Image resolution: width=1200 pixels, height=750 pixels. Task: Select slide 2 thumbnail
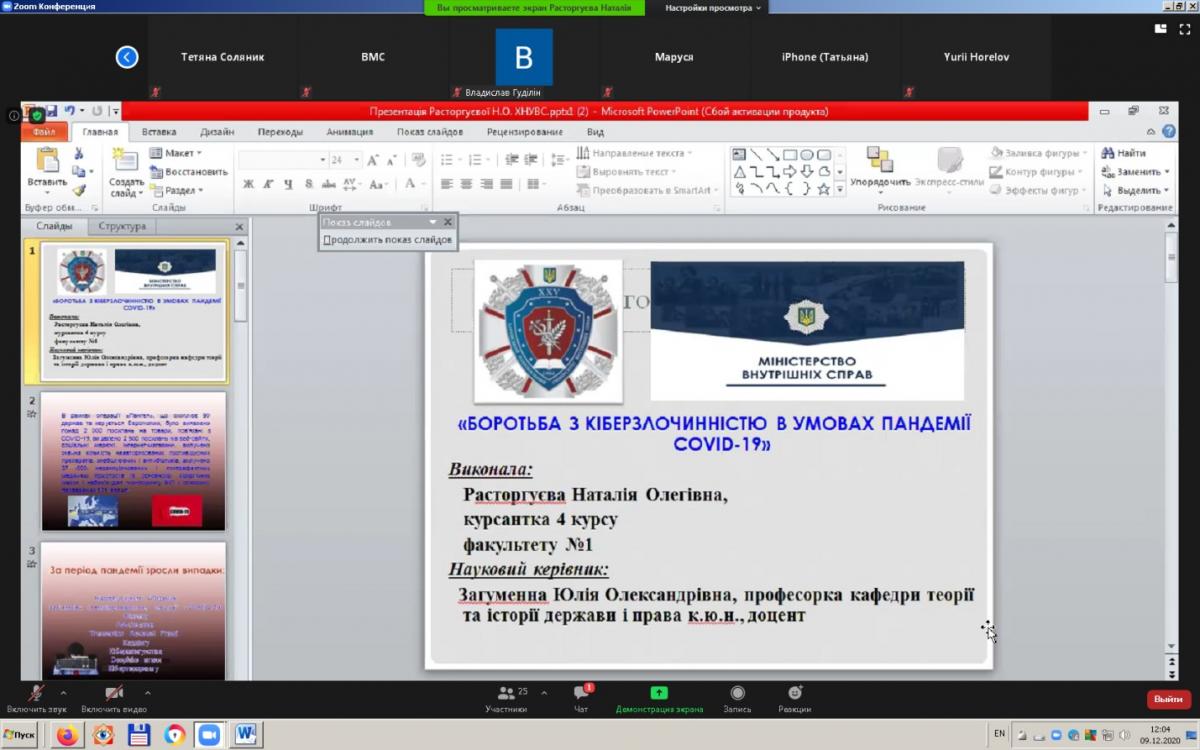pos(134,460)
